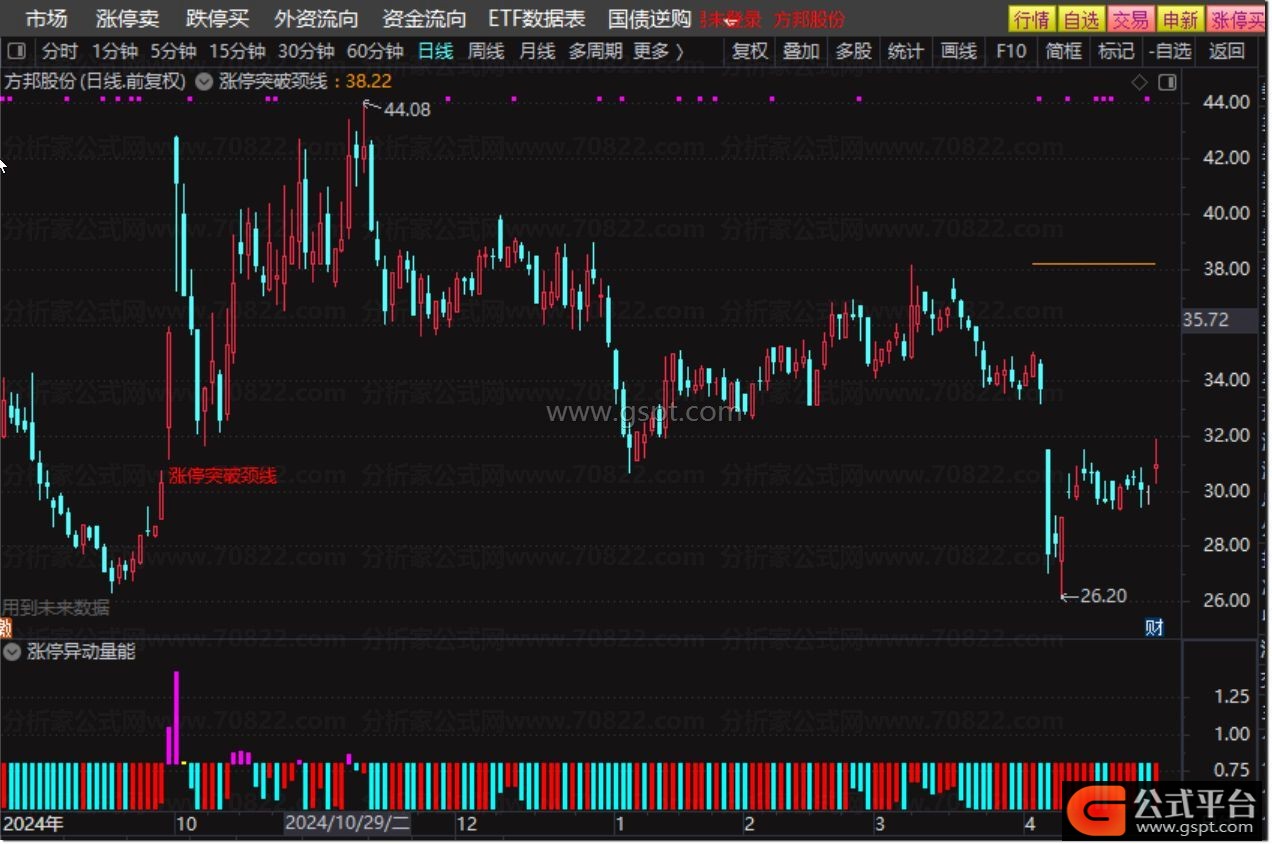The width and height of the screenshot is (1272, 844).
Task: Toggle 叠加 overlay mode
Action: pos(801,51)
